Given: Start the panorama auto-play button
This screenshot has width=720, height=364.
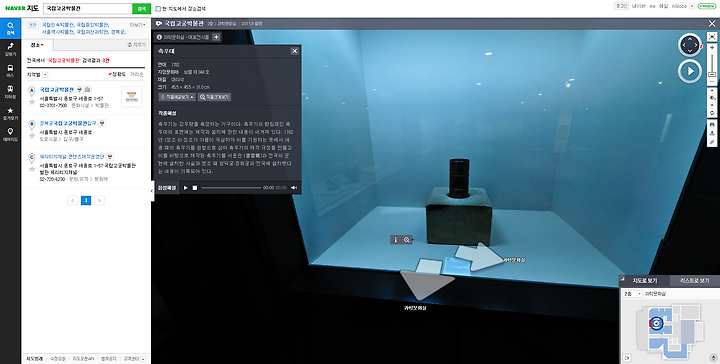Looking at the screenshot, I should [x=690, y=71].
